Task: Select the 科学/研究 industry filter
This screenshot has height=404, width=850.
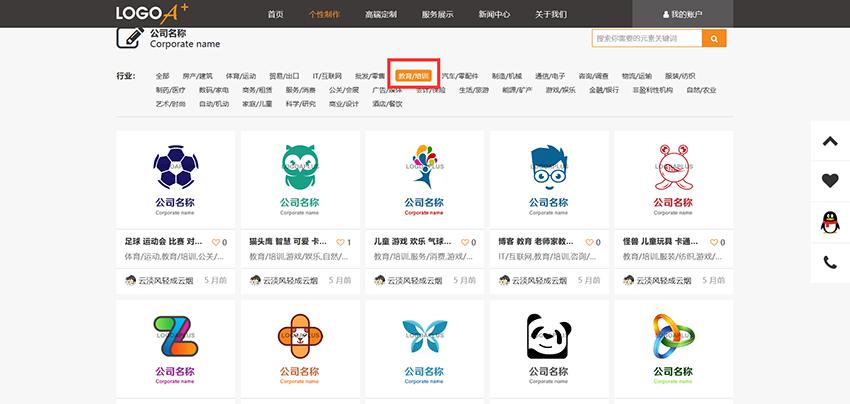Action: coord(300,104)
